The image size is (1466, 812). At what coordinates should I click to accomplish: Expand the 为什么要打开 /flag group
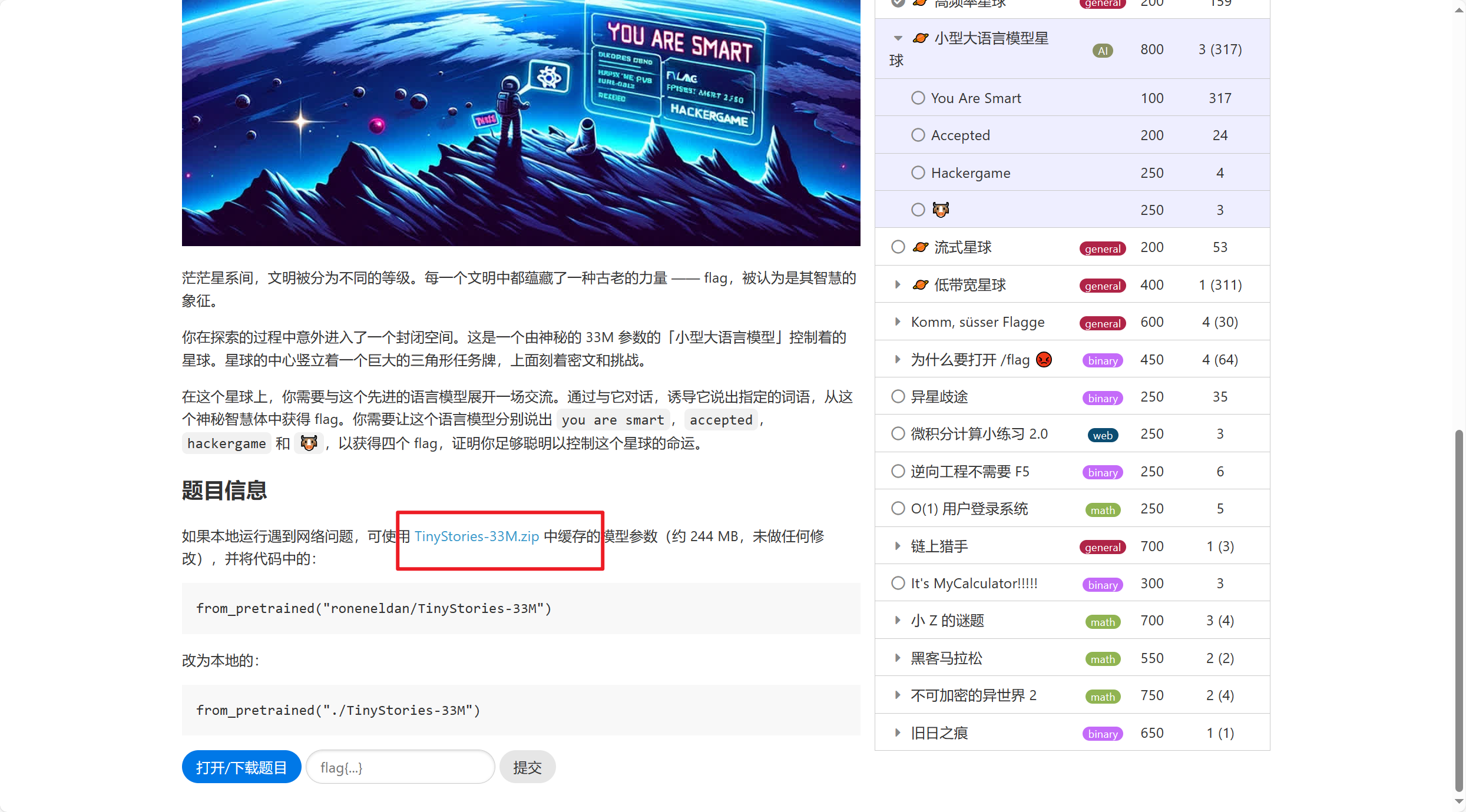click(x=898, y=359)
